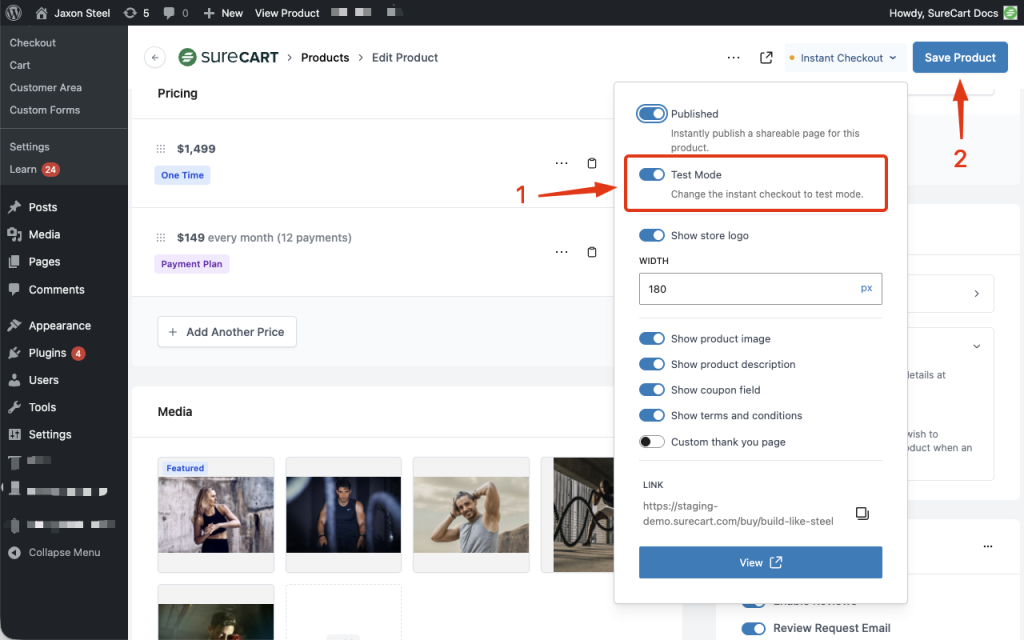Copy the instant checkout link icon

(x=862, y=513)
